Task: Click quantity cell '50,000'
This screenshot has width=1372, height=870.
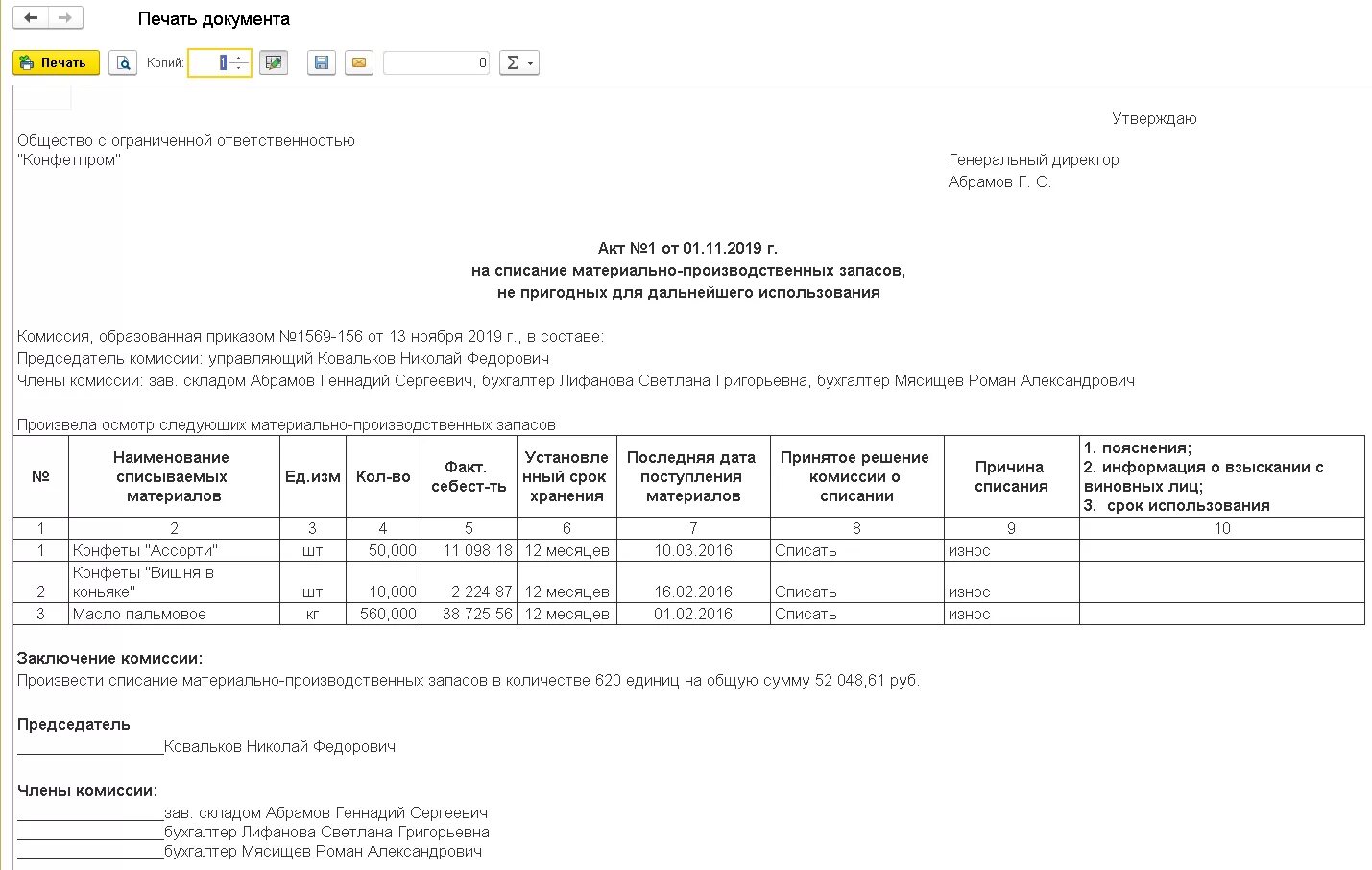Action: click(x=383, y=550)
